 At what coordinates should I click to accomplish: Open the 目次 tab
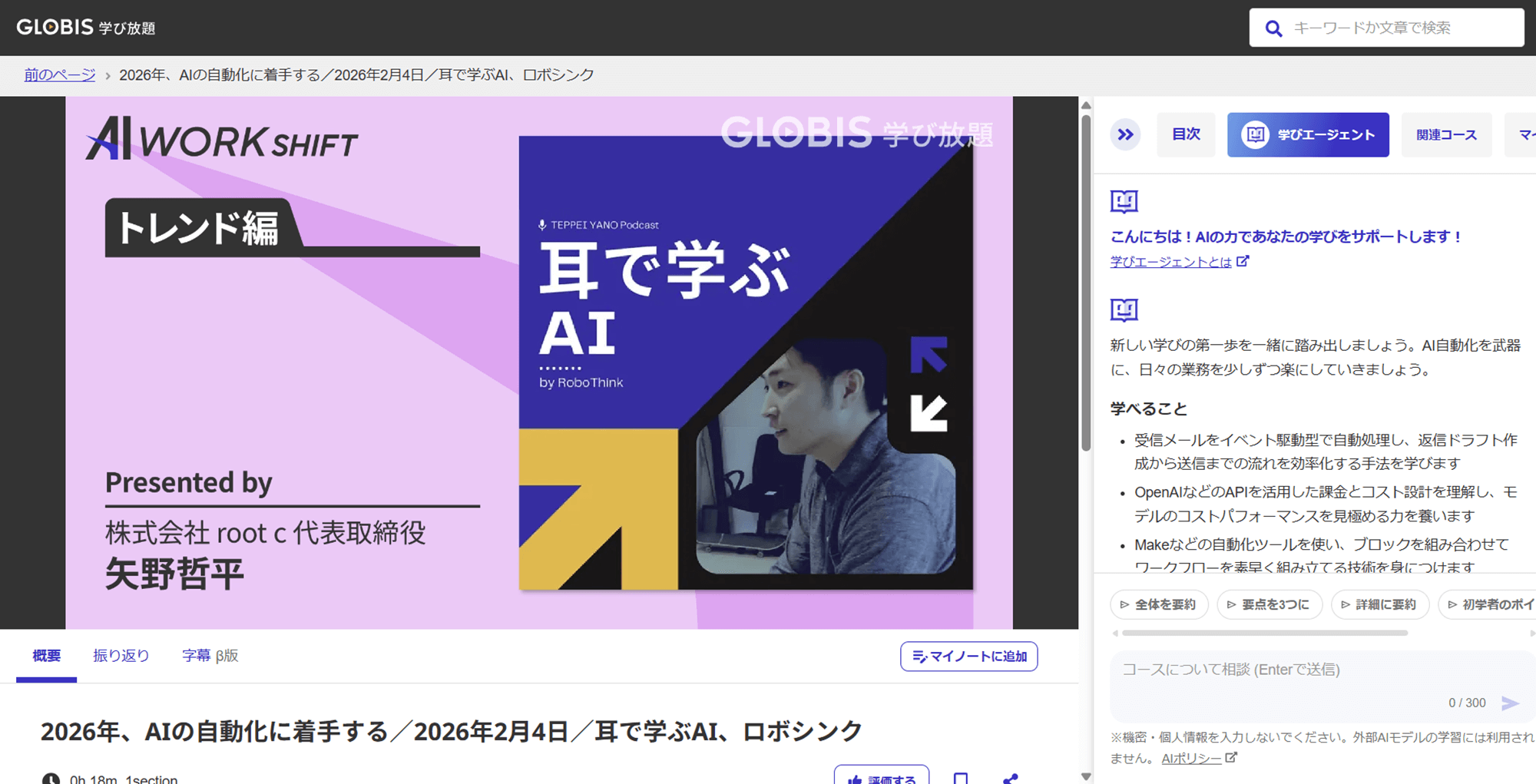1186,135
